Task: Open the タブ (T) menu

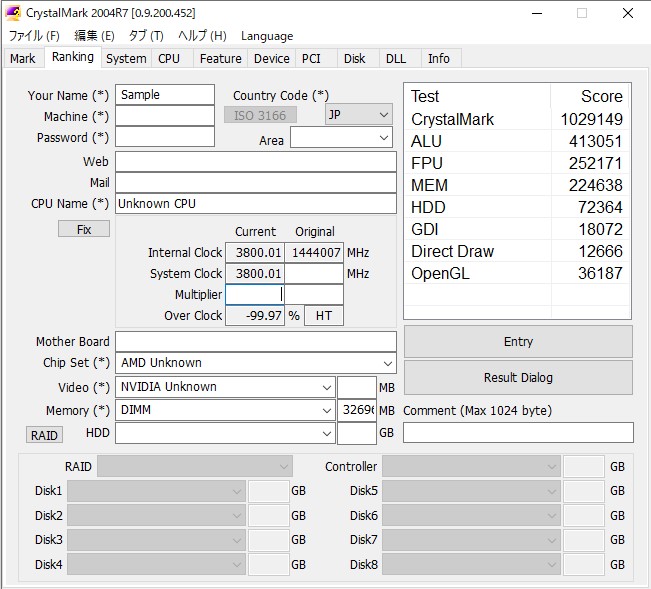Action: [x=146, y=36]
